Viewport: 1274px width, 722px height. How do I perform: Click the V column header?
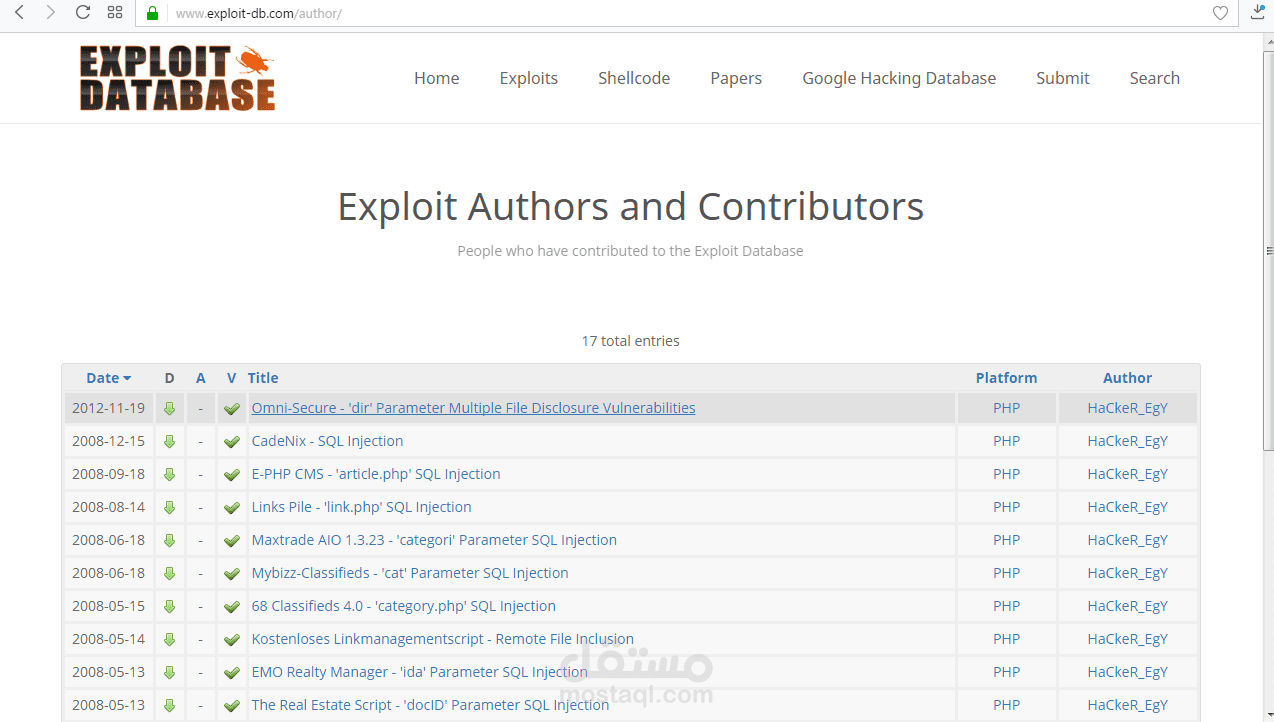click(232, 378)
